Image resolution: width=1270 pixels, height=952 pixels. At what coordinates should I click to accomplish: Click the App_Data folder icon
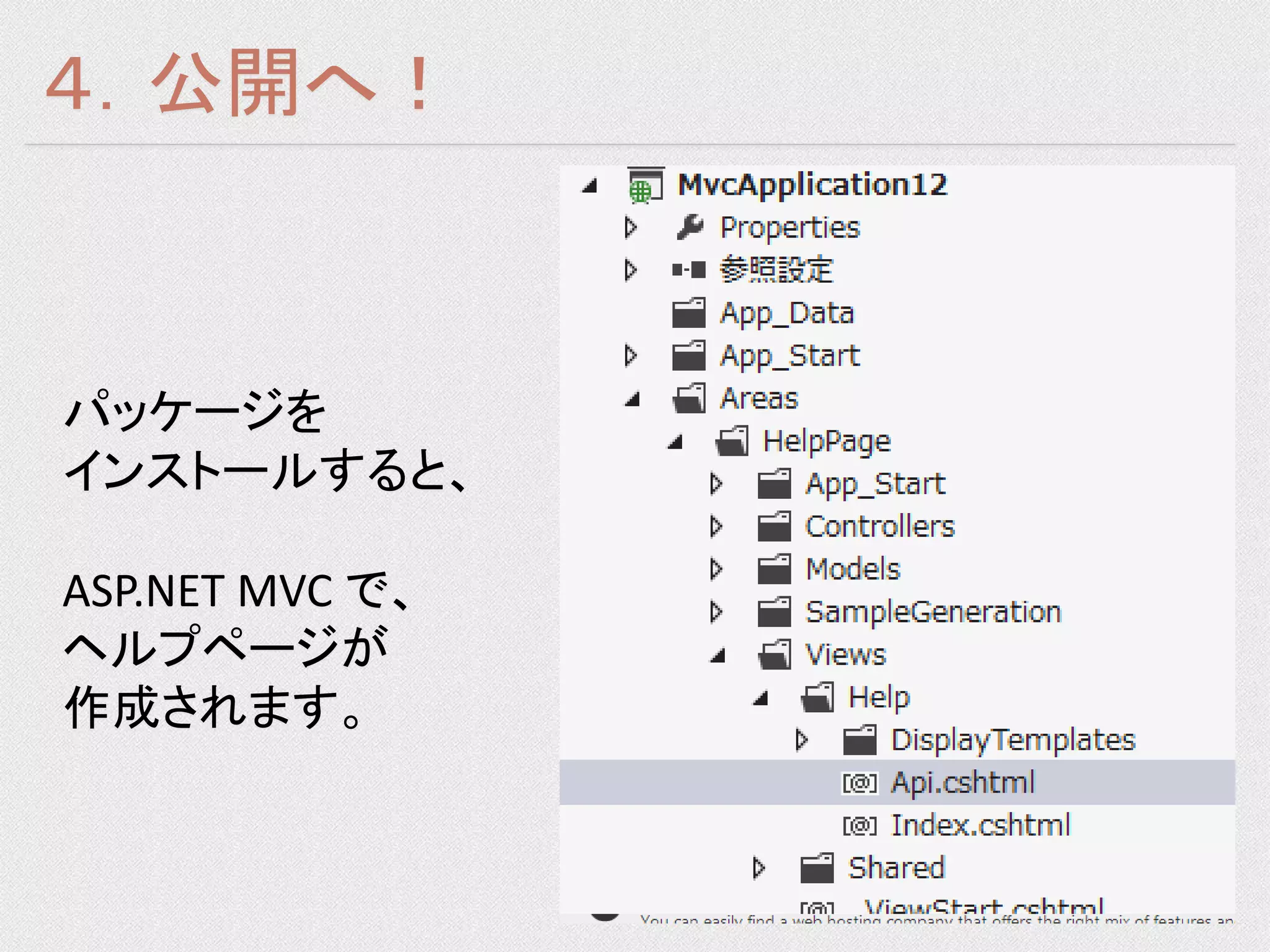[689, 313]
